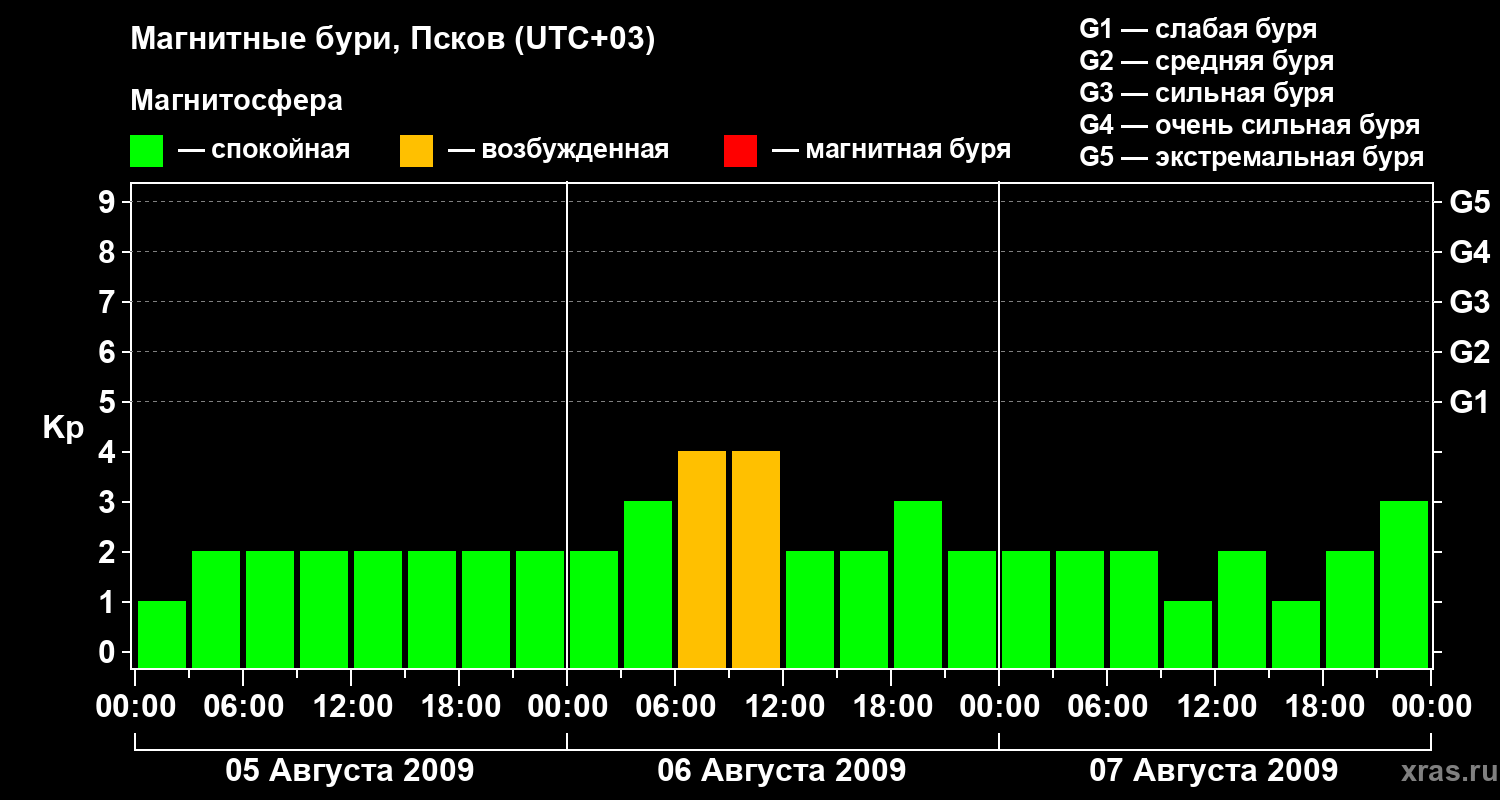Screen dimensions: 1500x800
Task: Click the '— магнитная буря' legend label
Action: (891, 151)
